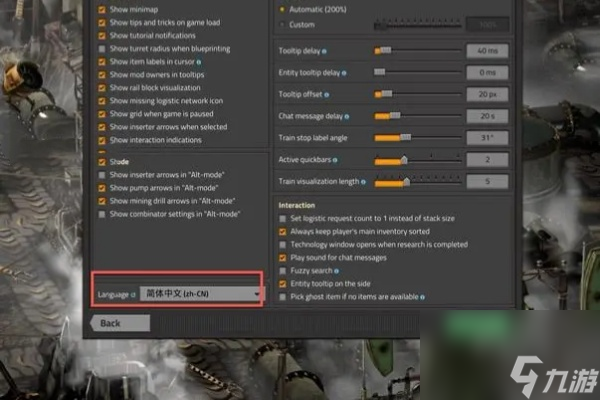Click the Train stop label angle 31° field

487,138
